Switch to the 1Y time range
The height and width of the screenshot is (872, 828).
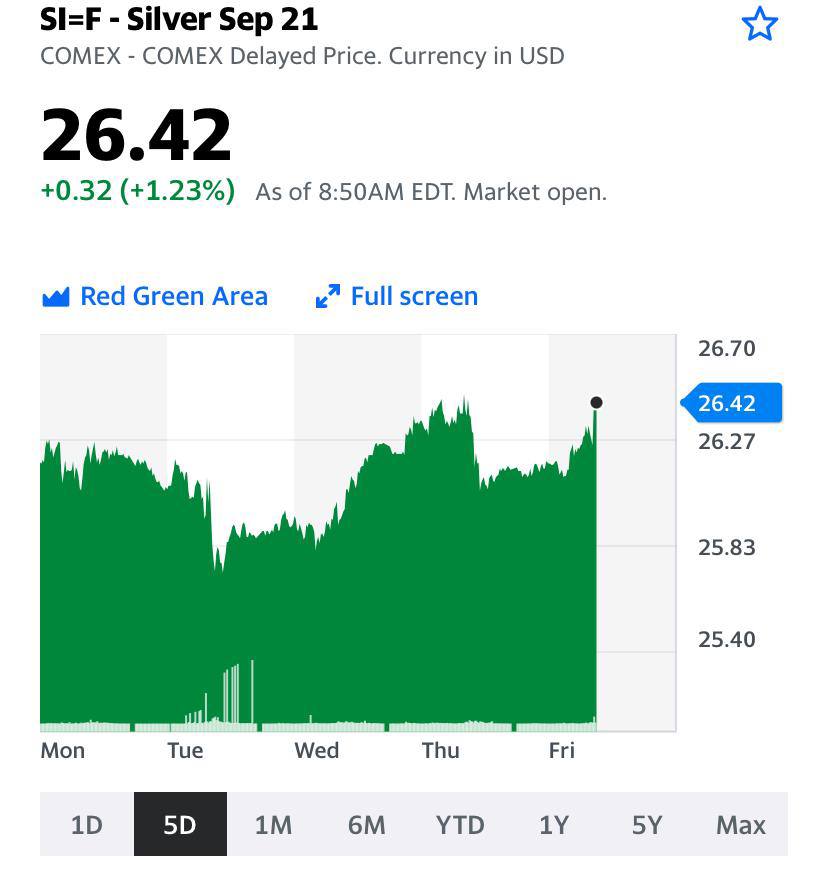[x=554, y=824]
